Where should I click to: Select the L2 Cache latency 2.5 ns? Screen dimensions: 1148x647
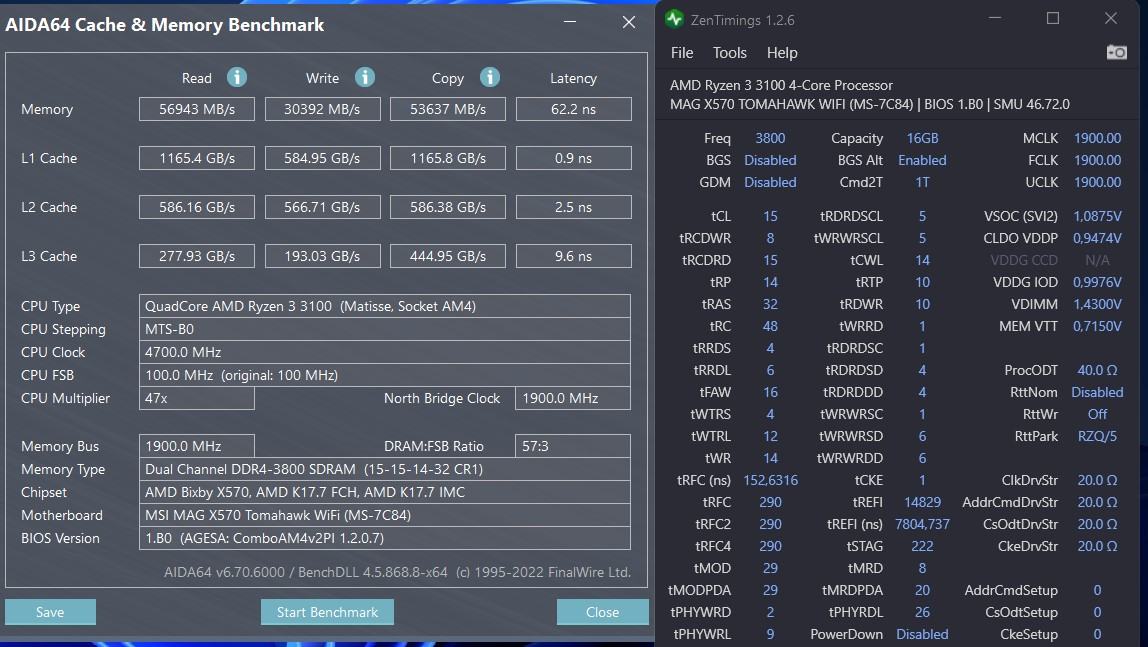(573, 207)
